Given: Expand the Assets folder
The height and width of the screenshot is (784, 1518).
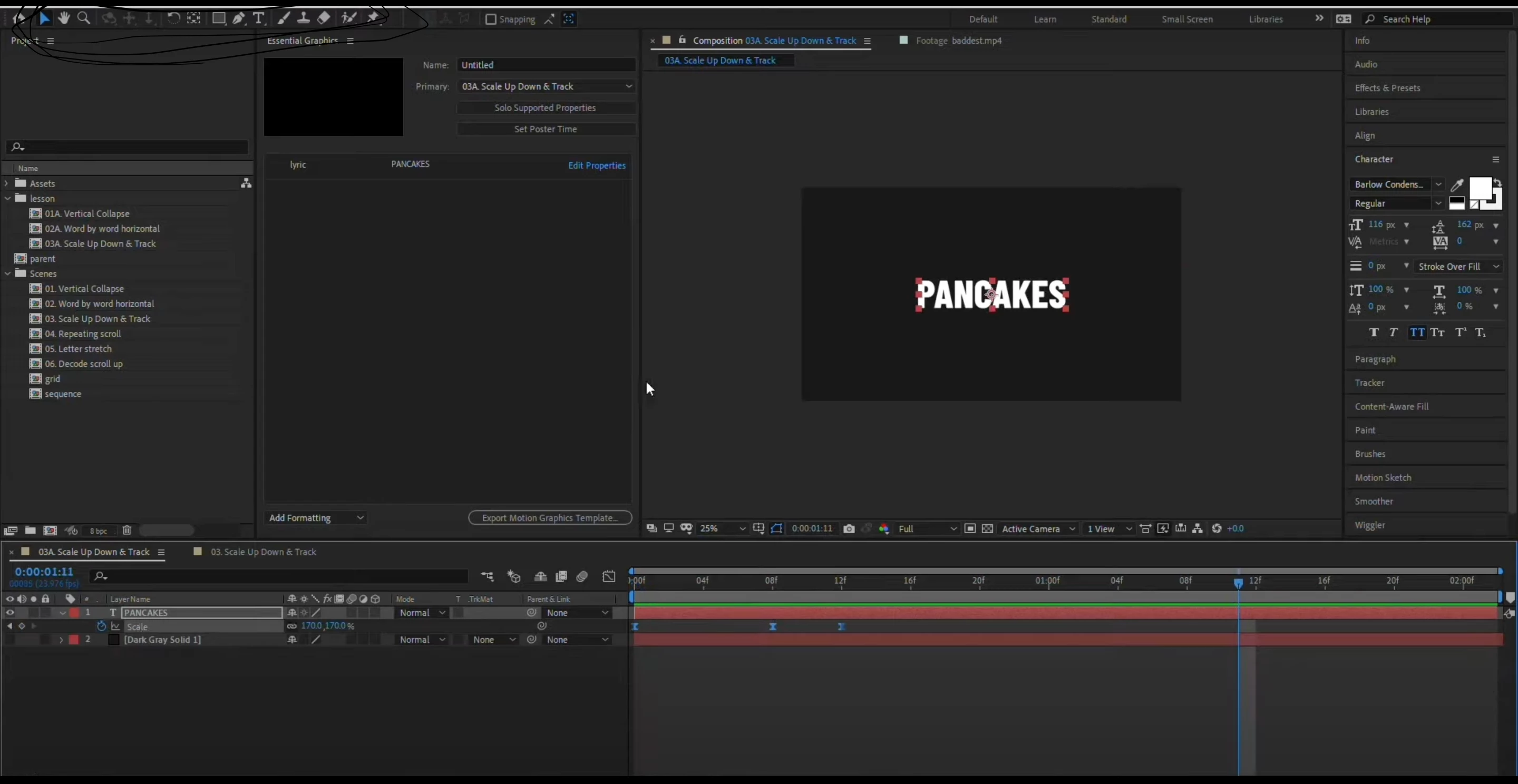Looking at the screenshot, I should [x=6, y=183].
